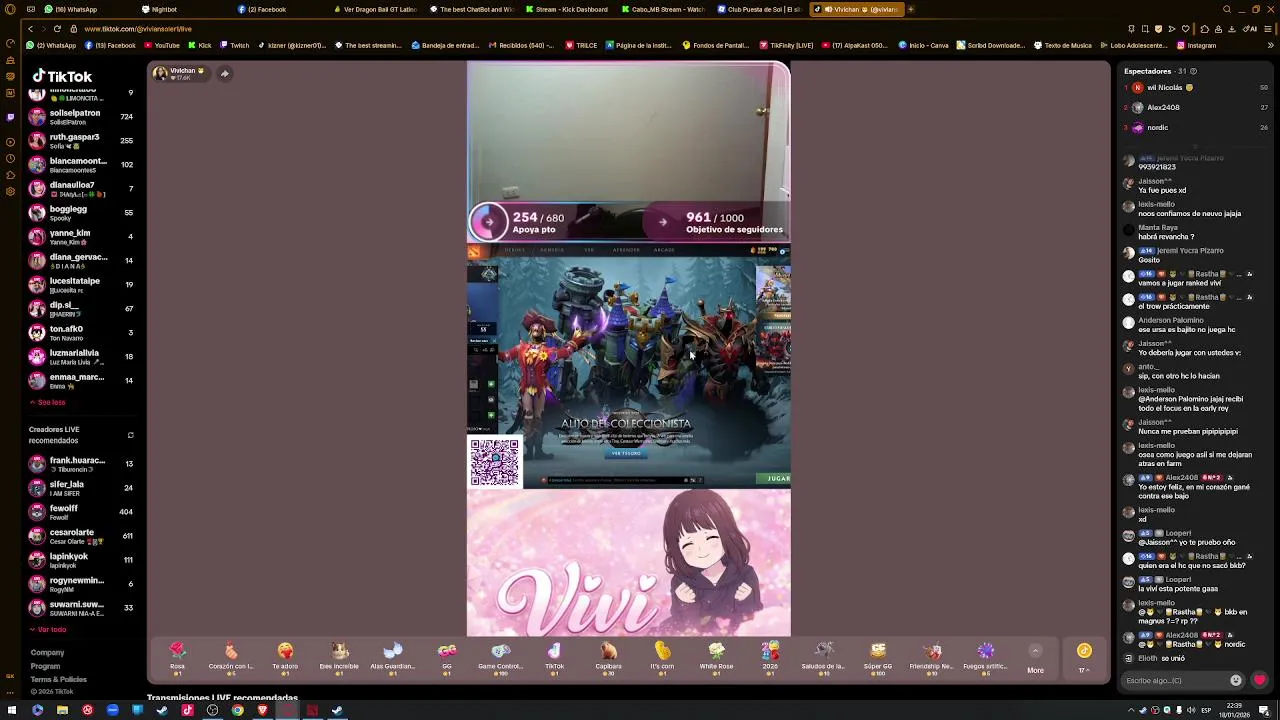Open frank.huarac's recommended live
The width and height of the screenshot is (1280, 720).
(82, 464)
